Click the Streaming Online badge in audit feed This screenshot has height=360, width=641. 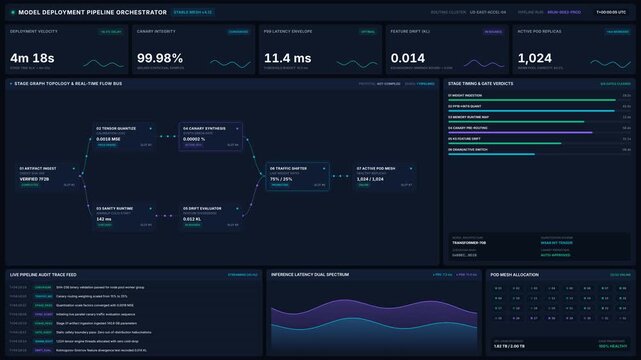243,275
